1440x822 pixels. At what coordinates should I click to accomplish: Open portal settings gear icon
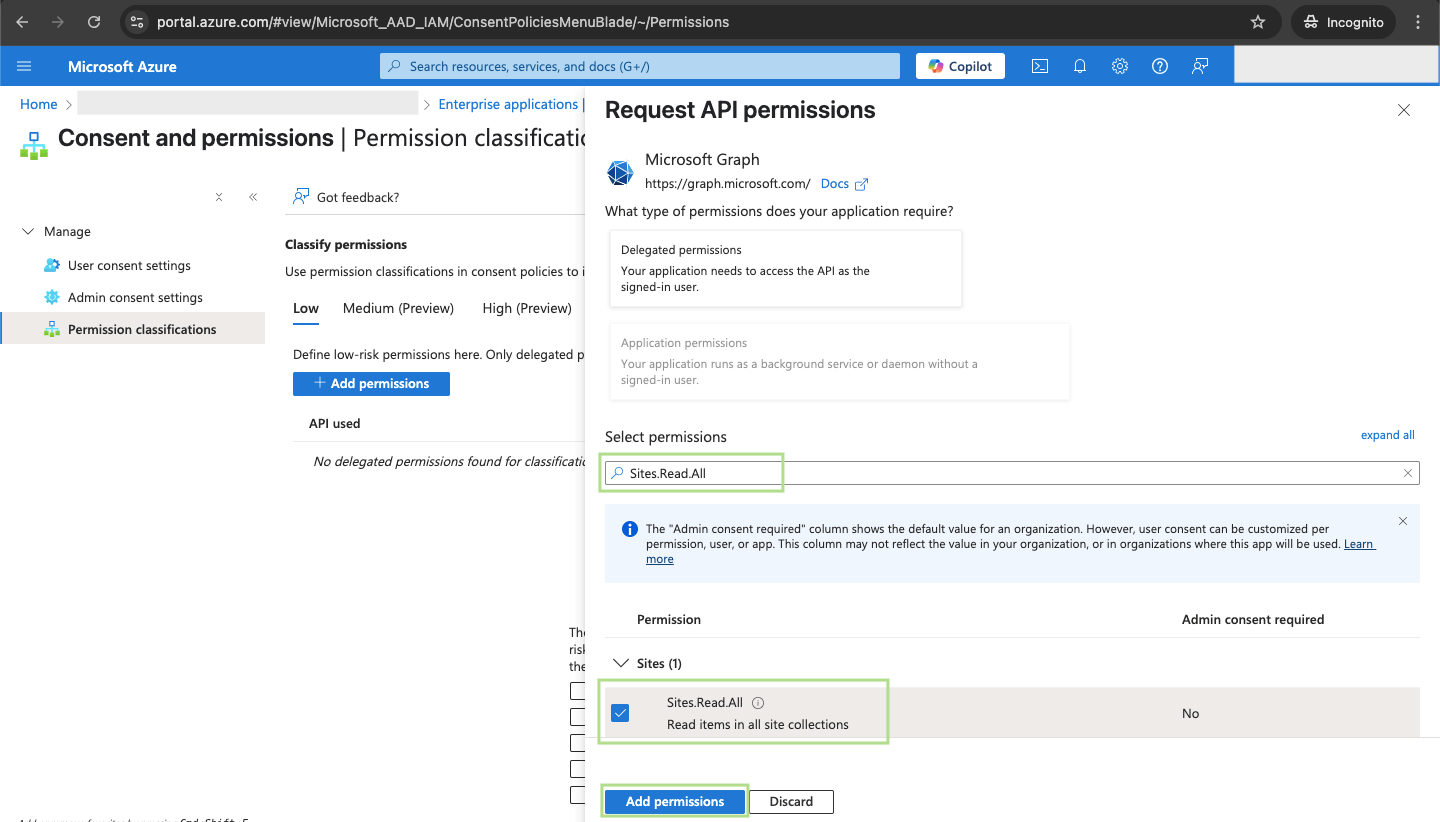click(x=1120, y=66)
